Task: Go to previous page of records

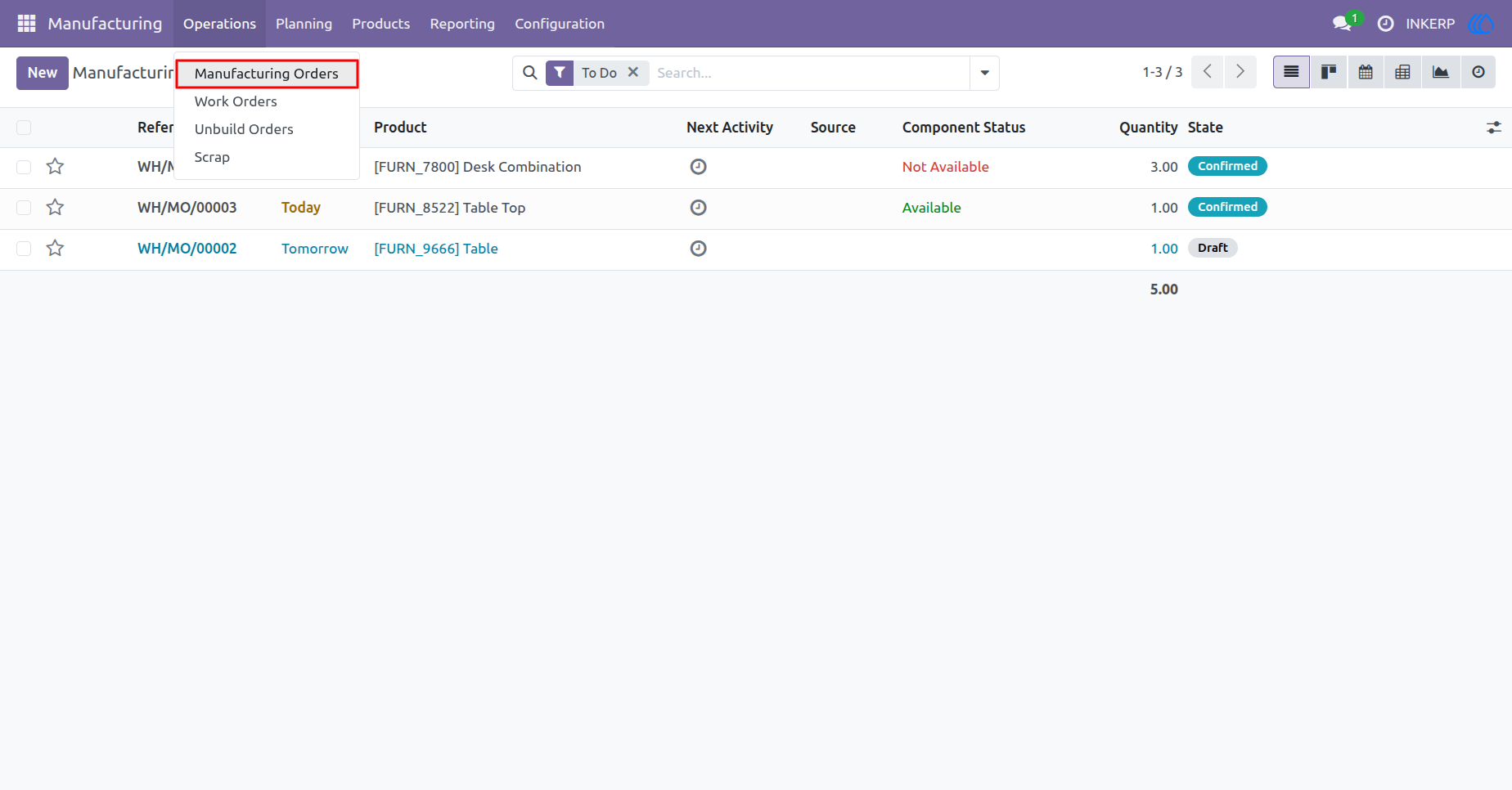Action: pos(1208,72)
